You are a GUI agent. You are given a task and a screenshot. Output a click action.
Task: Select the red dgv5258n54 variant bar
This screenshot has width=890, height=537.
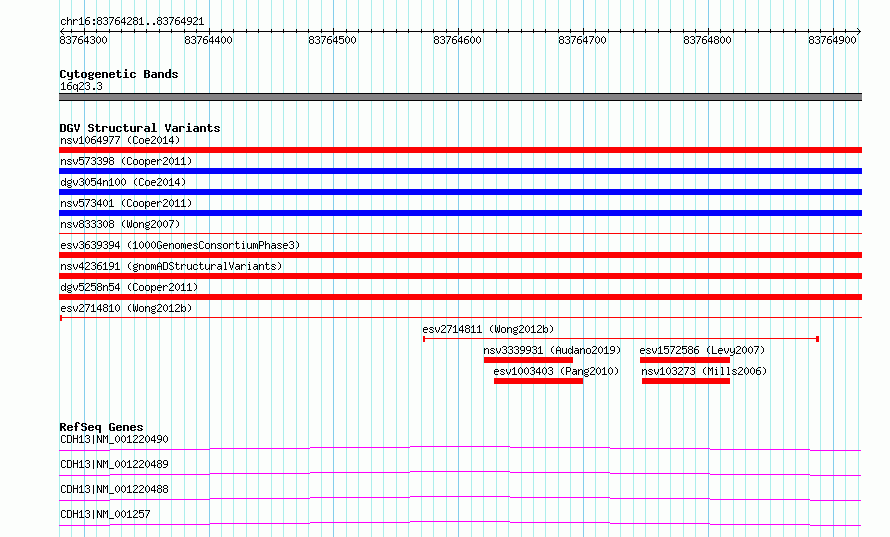[x=460, y=297]
